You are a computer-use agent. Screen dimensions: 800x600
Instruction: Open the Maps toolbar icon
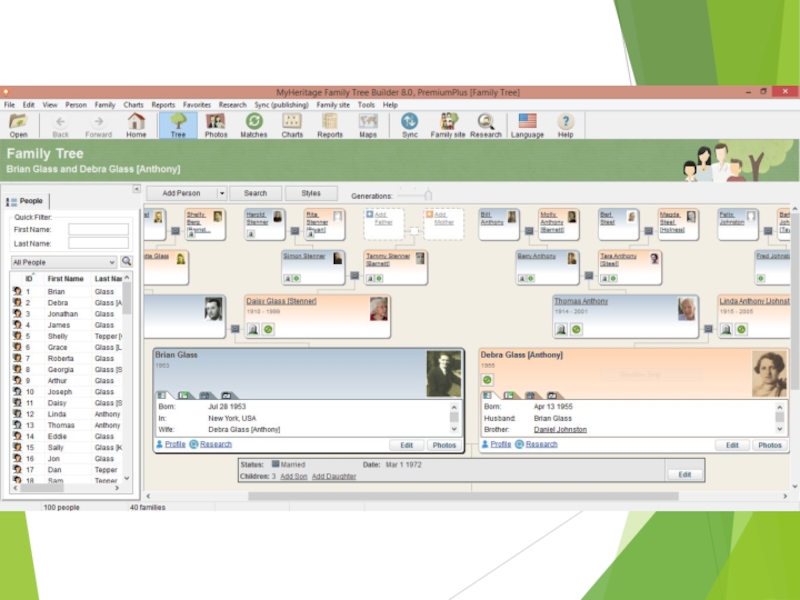click(x=367, y=126)
